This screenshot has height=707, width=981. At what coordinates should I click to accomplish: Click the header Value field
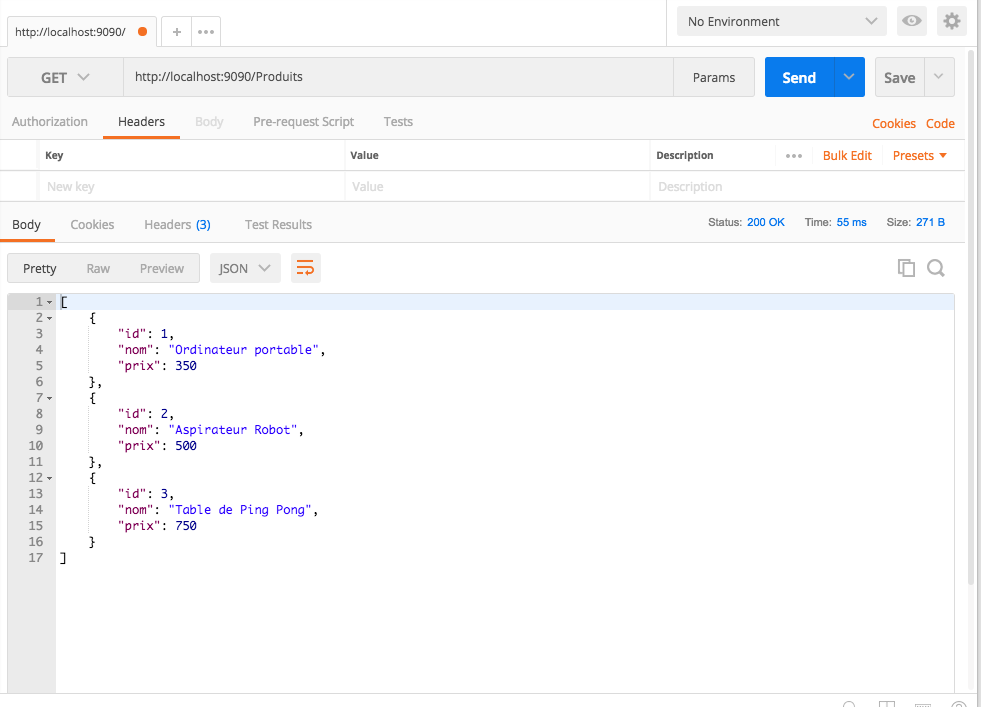[x=497, y=186]
